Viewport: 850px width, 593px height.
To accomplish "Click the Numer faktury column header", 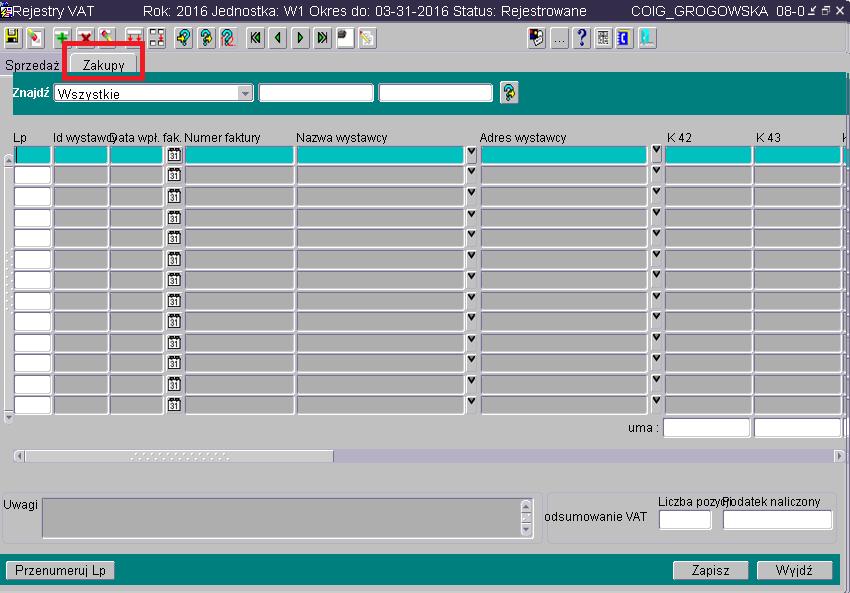I will [x=222, y=138].
